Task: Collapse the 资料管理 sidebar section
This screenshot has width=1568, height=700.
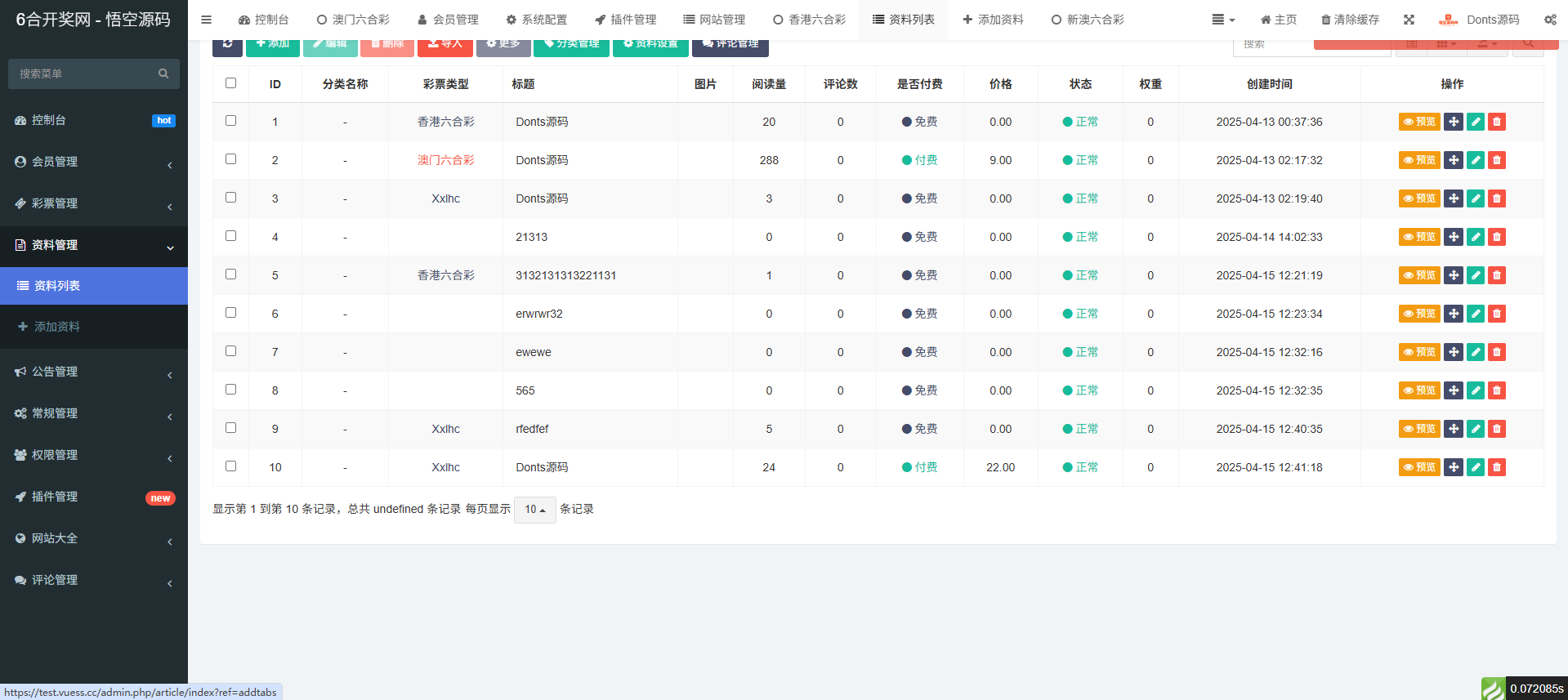Action: 94,245
